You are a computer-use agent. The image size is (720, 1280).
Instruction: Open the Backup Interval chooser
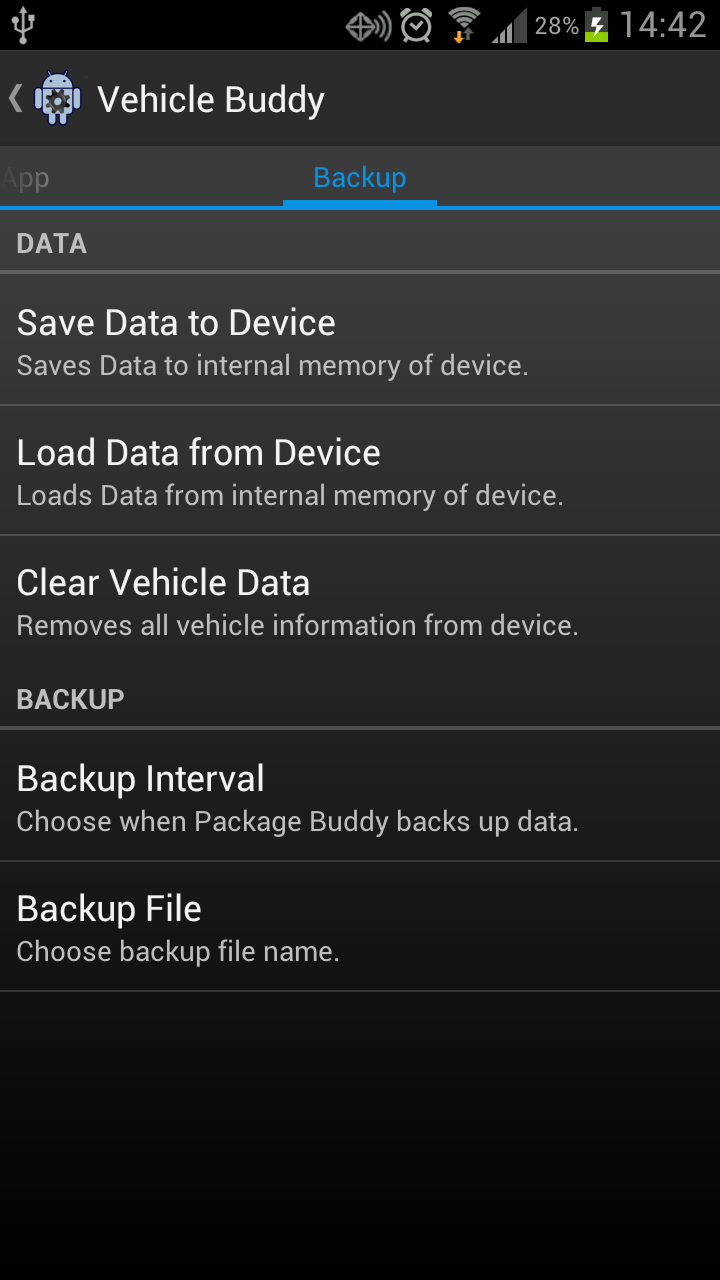pyautogui.click(x=360, y=796)
